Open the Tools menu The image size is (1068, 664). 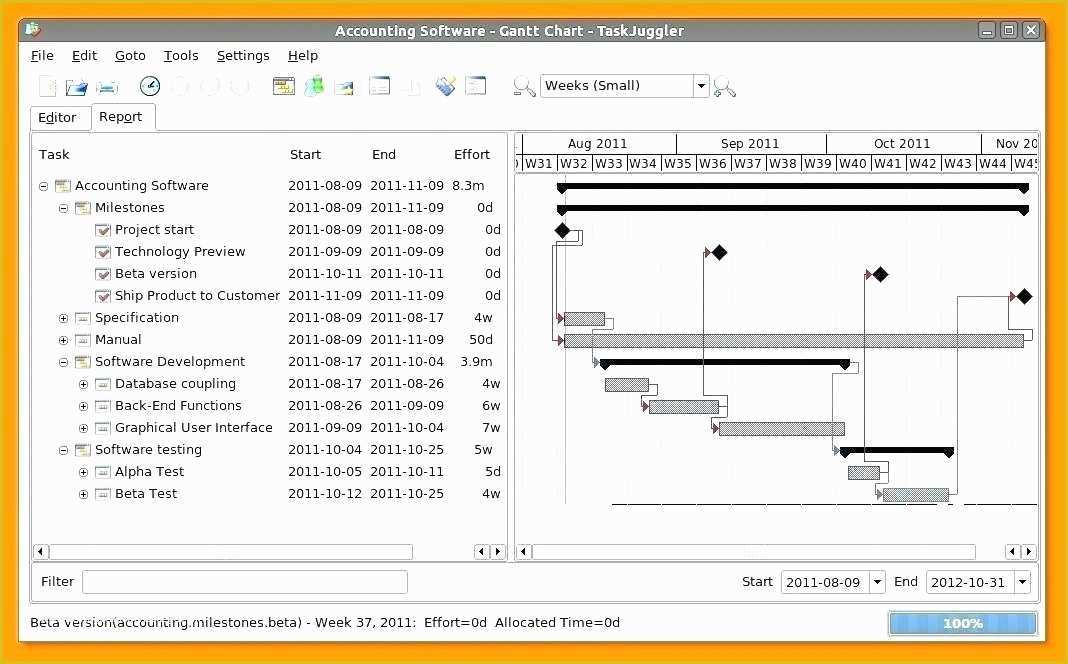tap(181, 56)
